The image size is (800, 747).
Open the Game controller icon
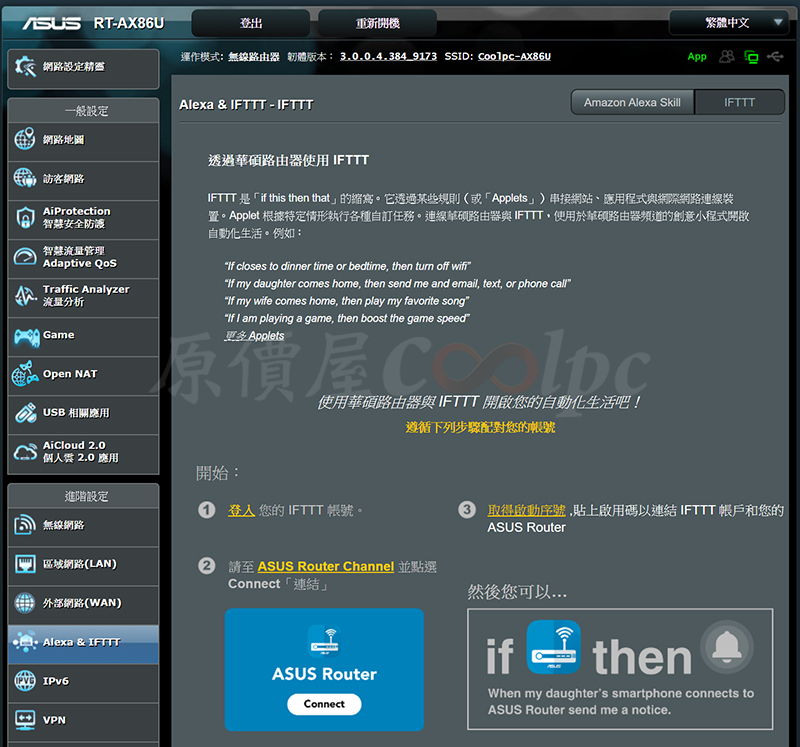pos(26,336)
